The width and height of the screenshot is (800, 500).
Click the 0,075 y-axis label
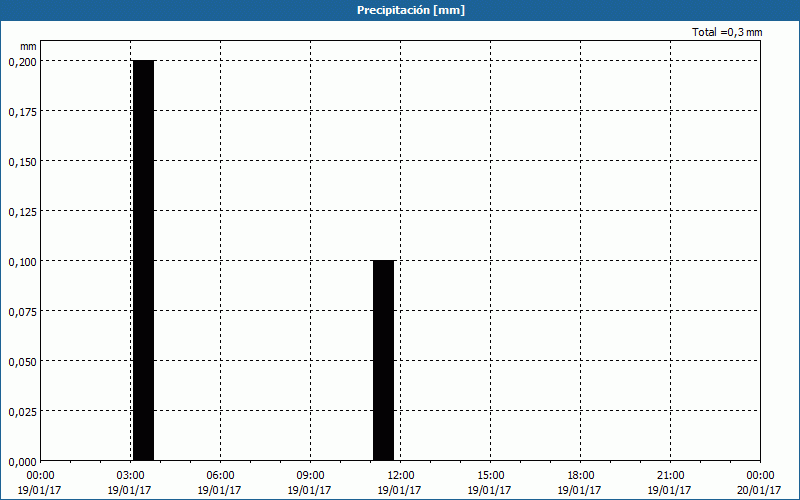tap(22, 311)
